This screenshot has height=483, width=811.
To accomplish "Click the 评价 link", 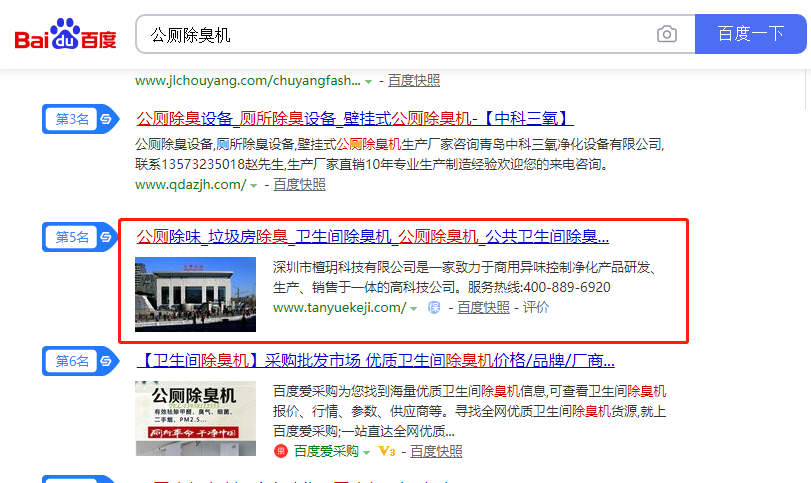I will point(536,308).
